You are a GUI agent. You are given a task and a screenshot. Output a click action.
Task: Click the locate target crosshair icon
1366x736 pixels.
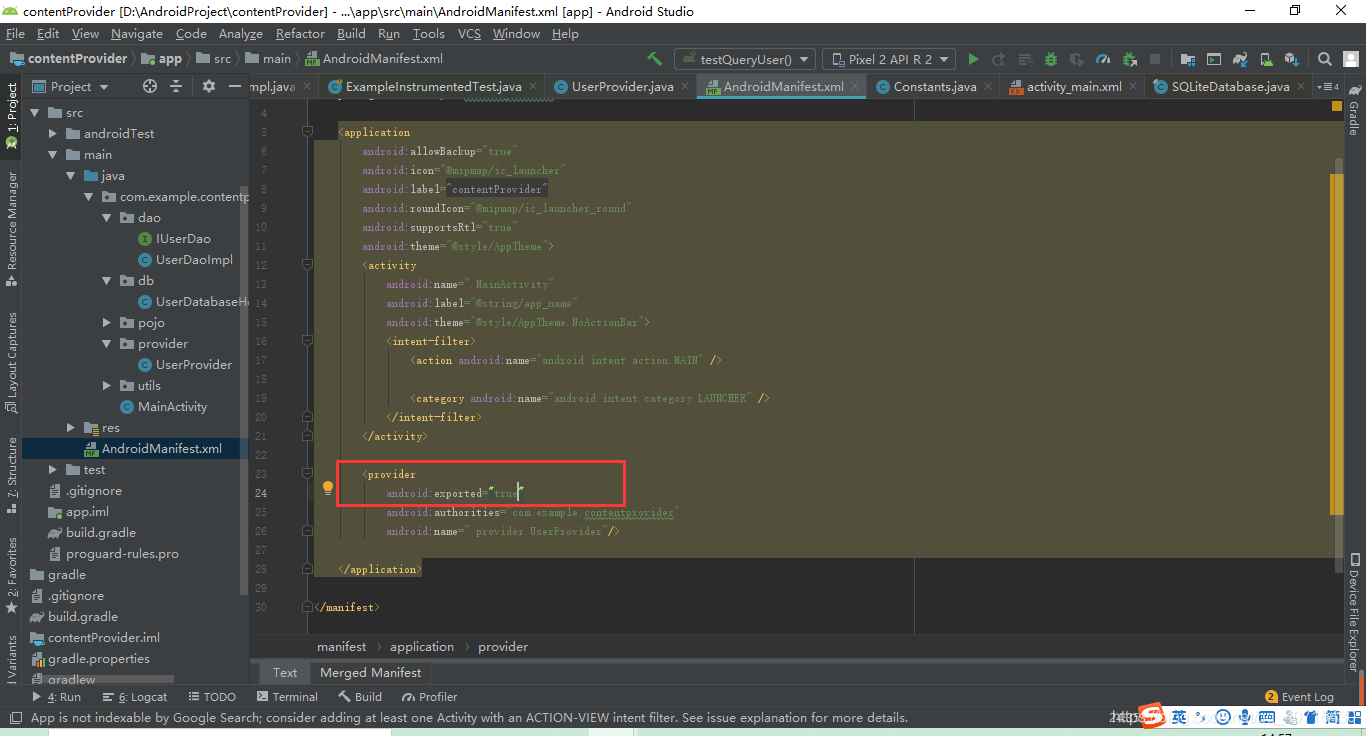click(x=150, y=86)
